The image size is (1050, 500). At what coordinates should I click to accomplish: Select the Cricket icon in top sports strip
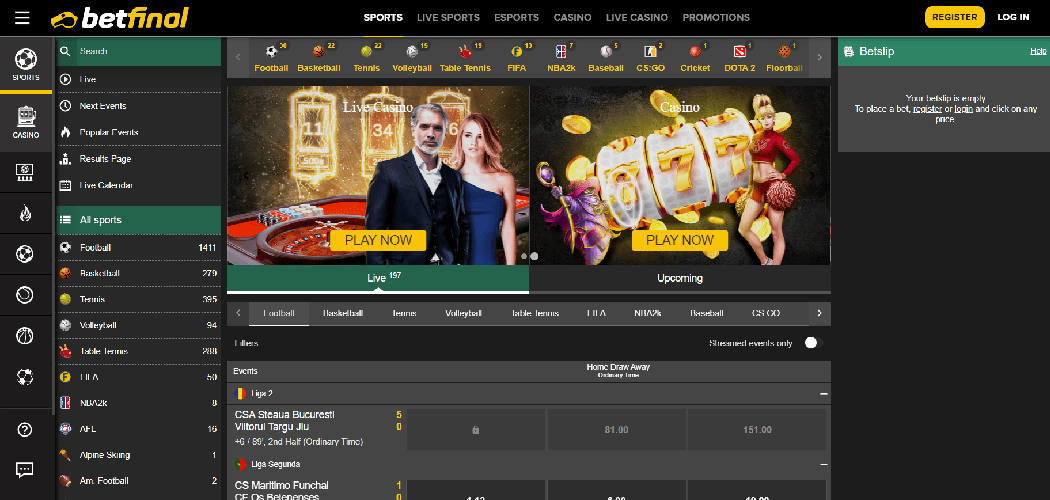click(695, 57)
